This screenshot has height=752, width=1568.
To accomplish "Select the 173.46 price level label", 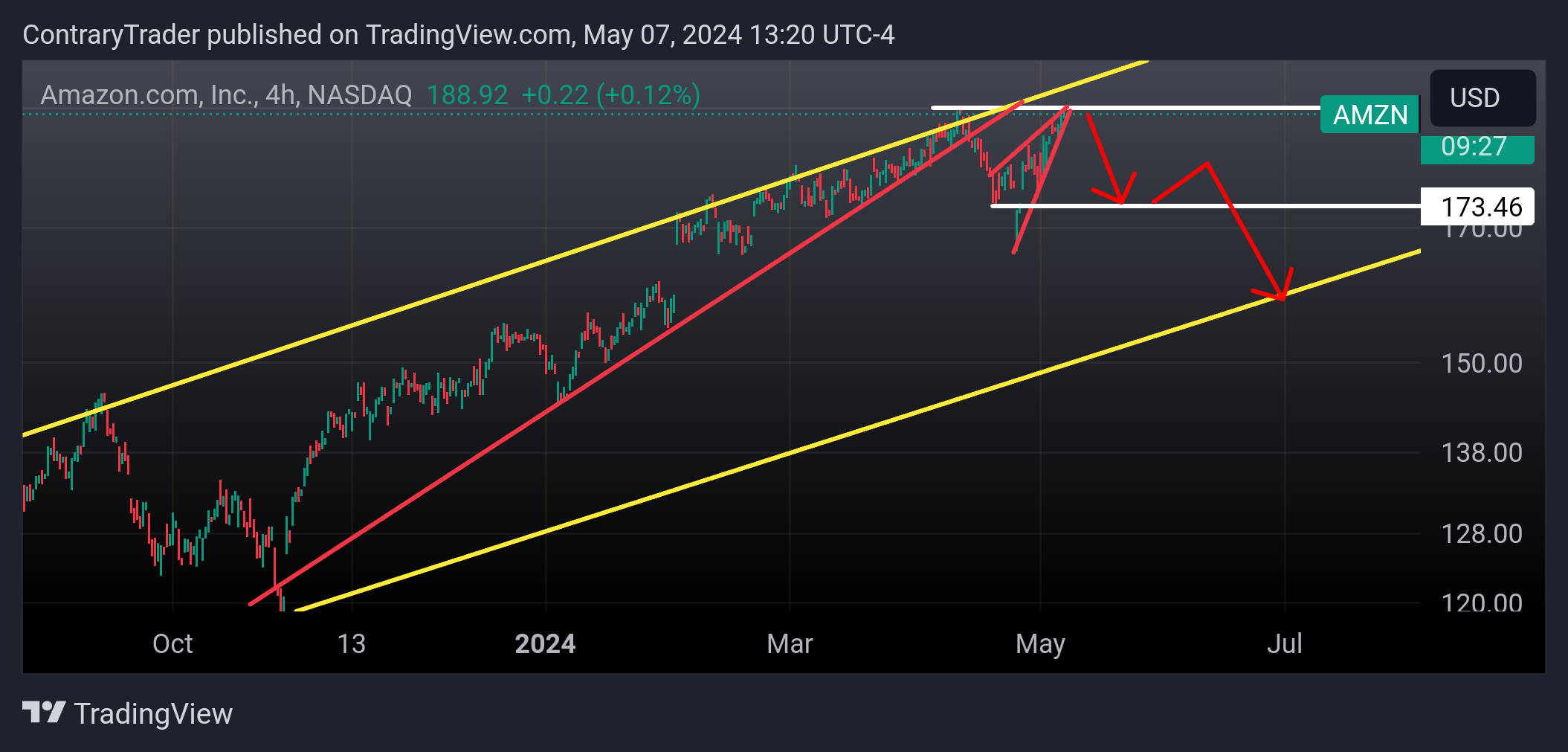I will [1477, 206].
